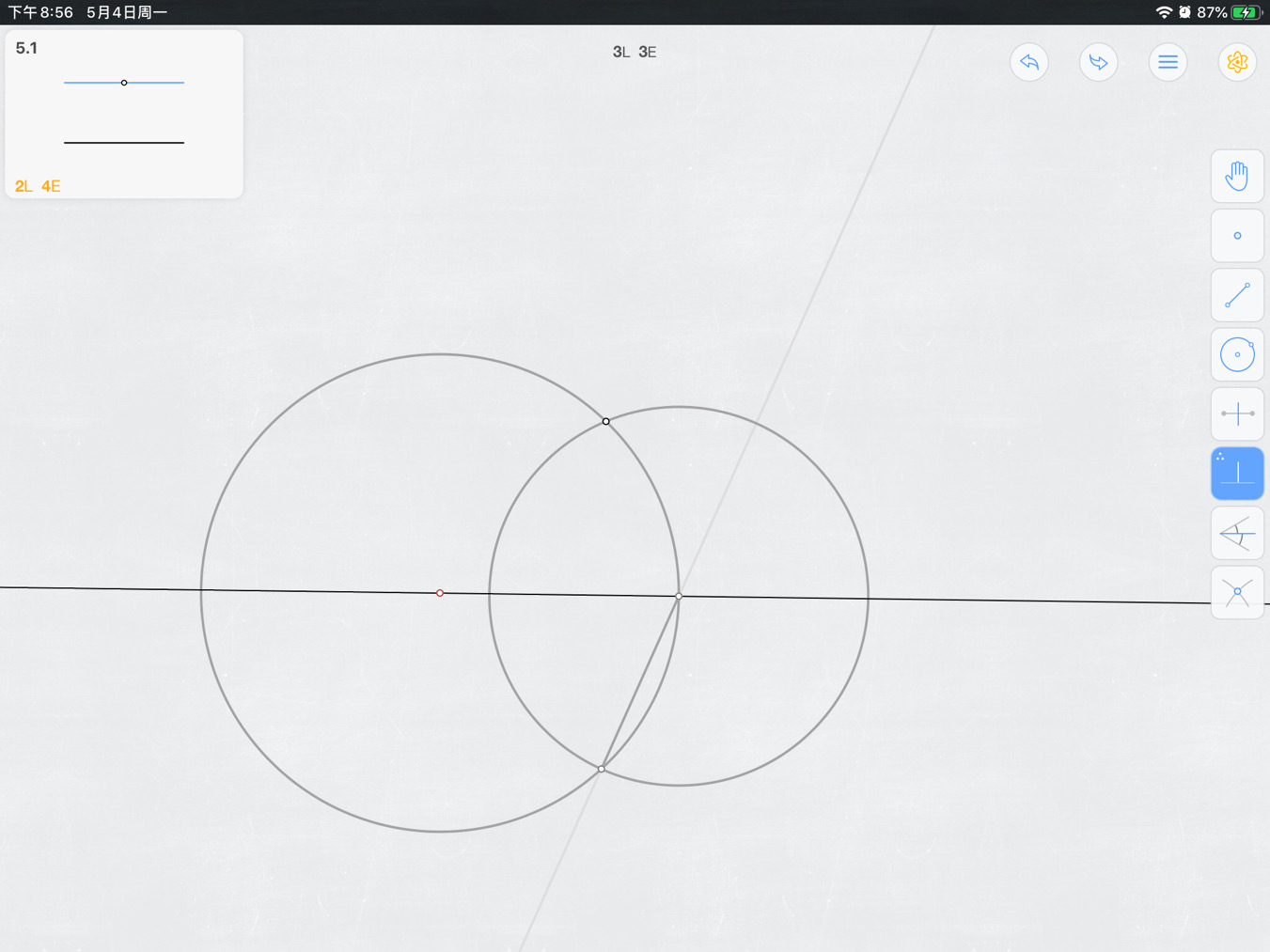The height and width of the screenshot is (952, 1270).
Task: Tap the 2L 4E goal label
Action: 38,186
